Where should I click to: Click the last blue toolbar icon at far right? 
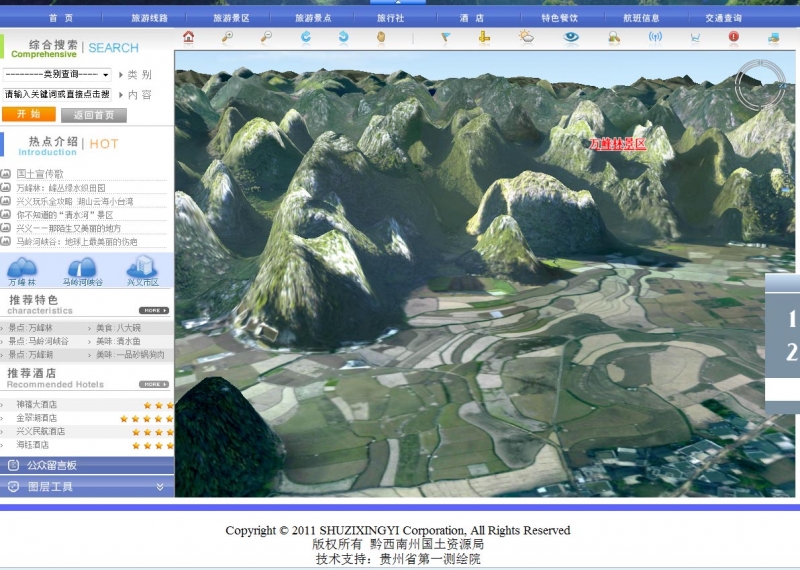pyautogui.click(x=773, y=37)
